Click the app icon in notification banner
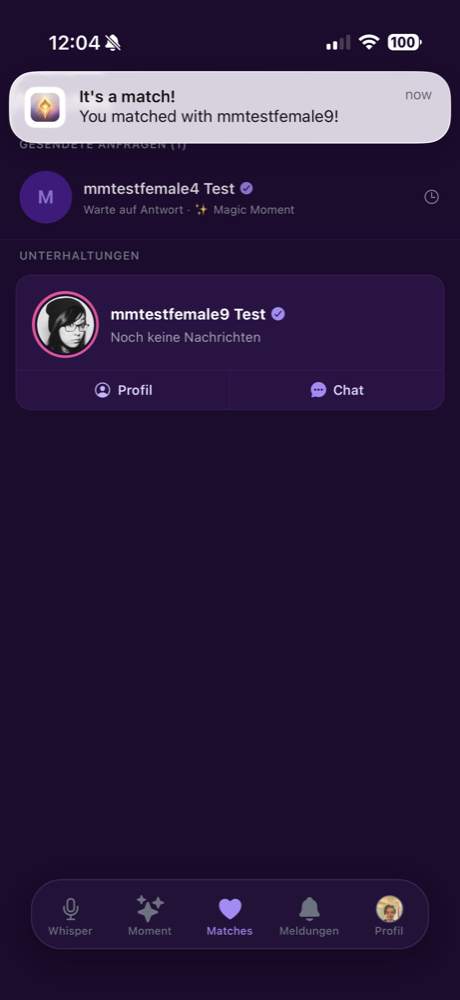 tap(45, 107)
